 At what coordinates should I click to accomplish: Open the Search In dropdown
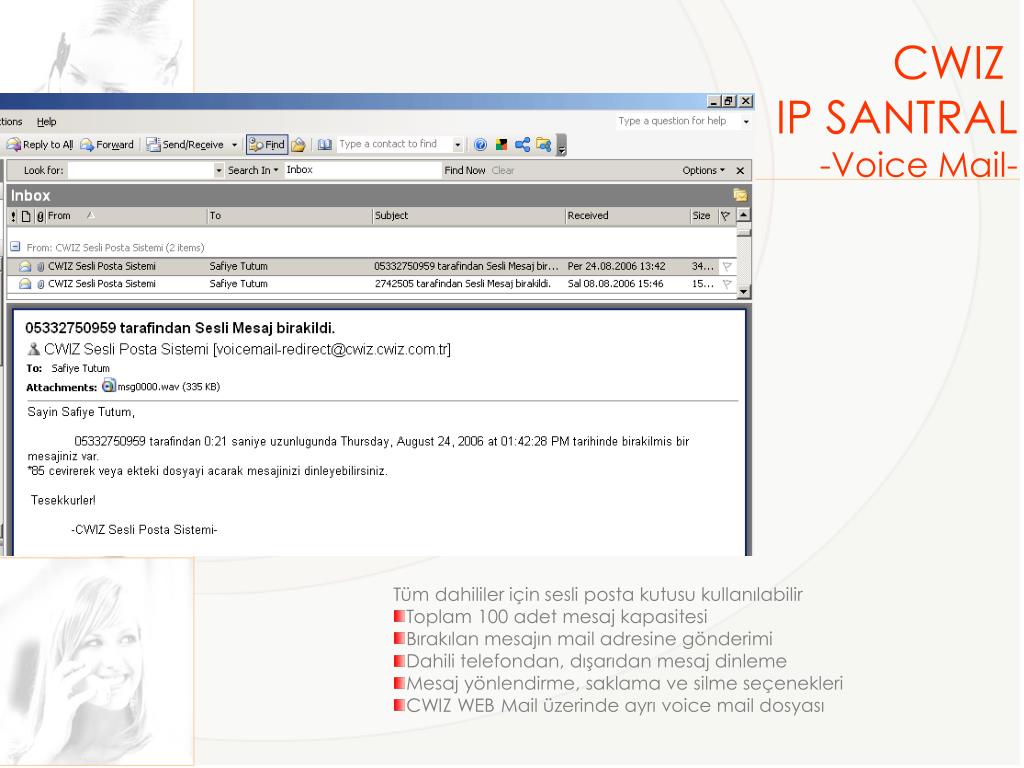point(253,170)
